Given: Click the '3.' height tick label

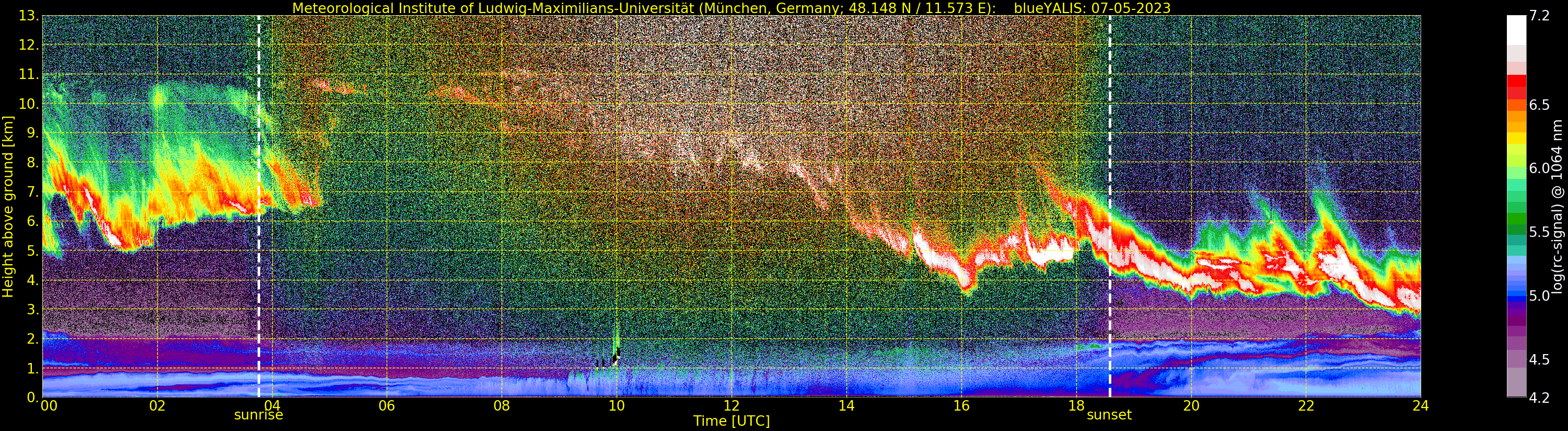Looking at the screenshot, I should pos(33,309).
